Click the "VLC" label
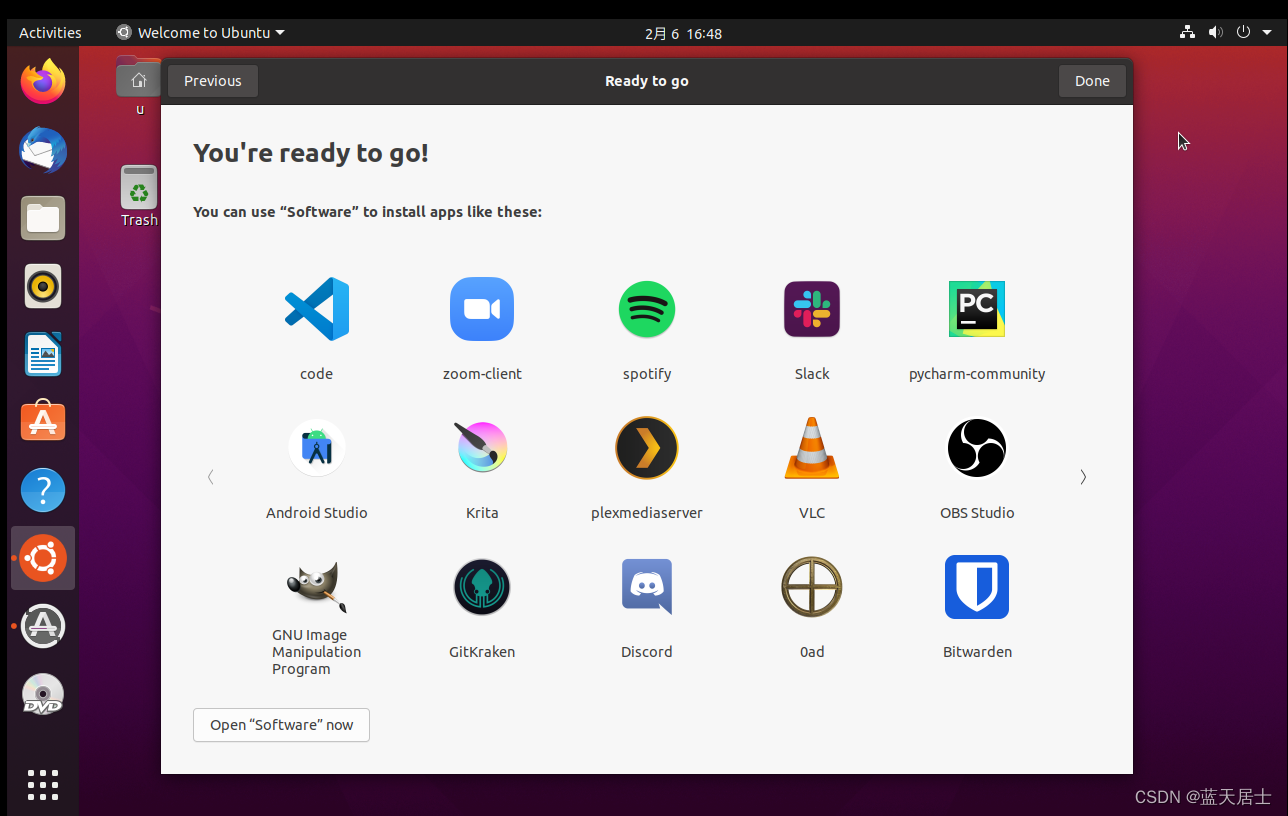This screenshot has width=1288, height=816. [812, 513]
